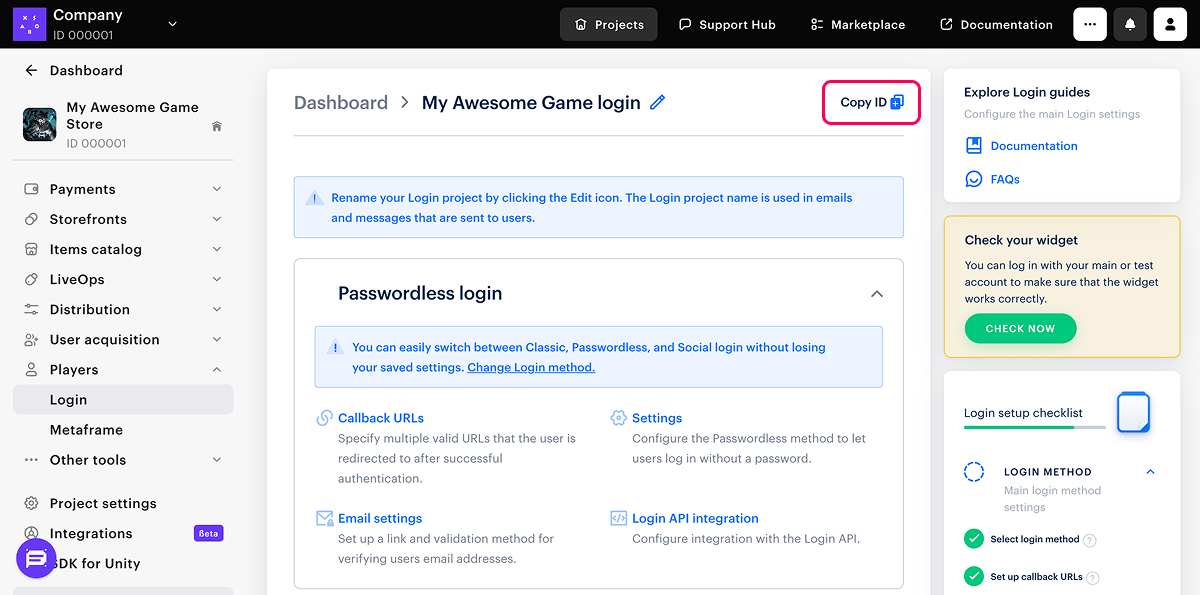Screen dimensions: 1200x595
Task: Open the Marketplace top navigation item
Action: pyautogui.click(x=858, y=24)
